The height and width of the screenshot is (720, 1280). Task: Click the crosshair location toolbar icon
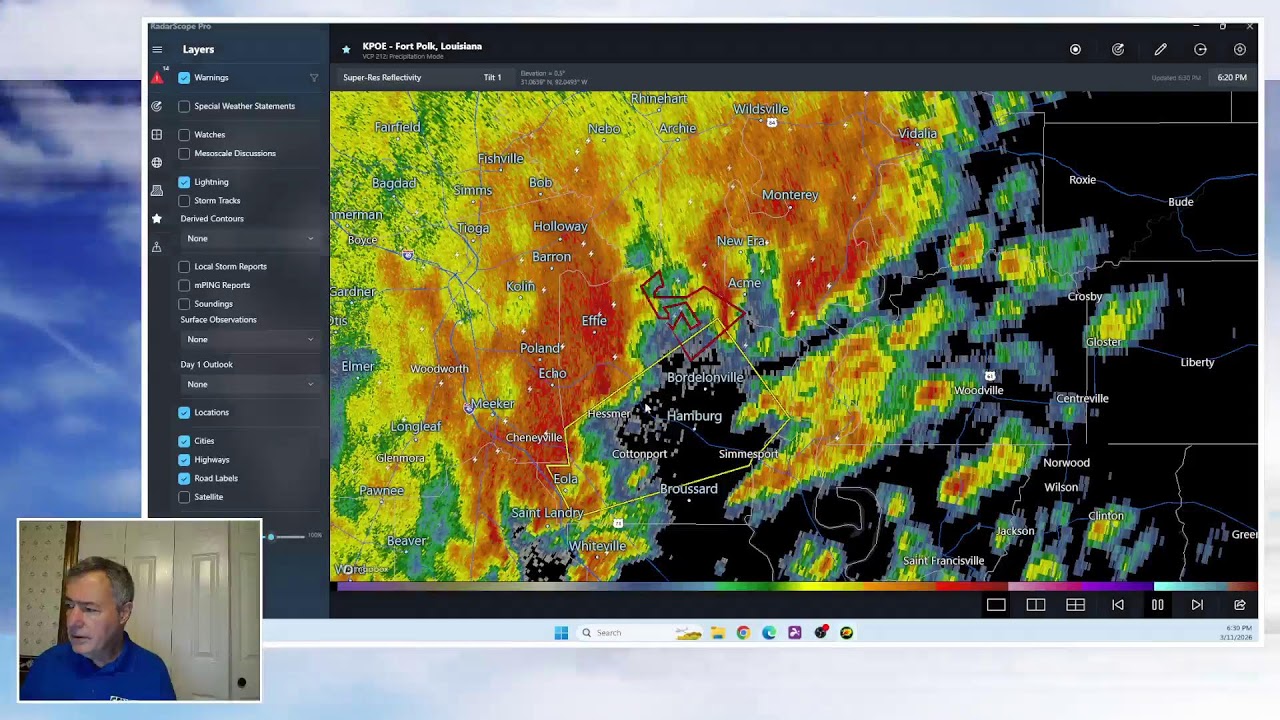1240,49
